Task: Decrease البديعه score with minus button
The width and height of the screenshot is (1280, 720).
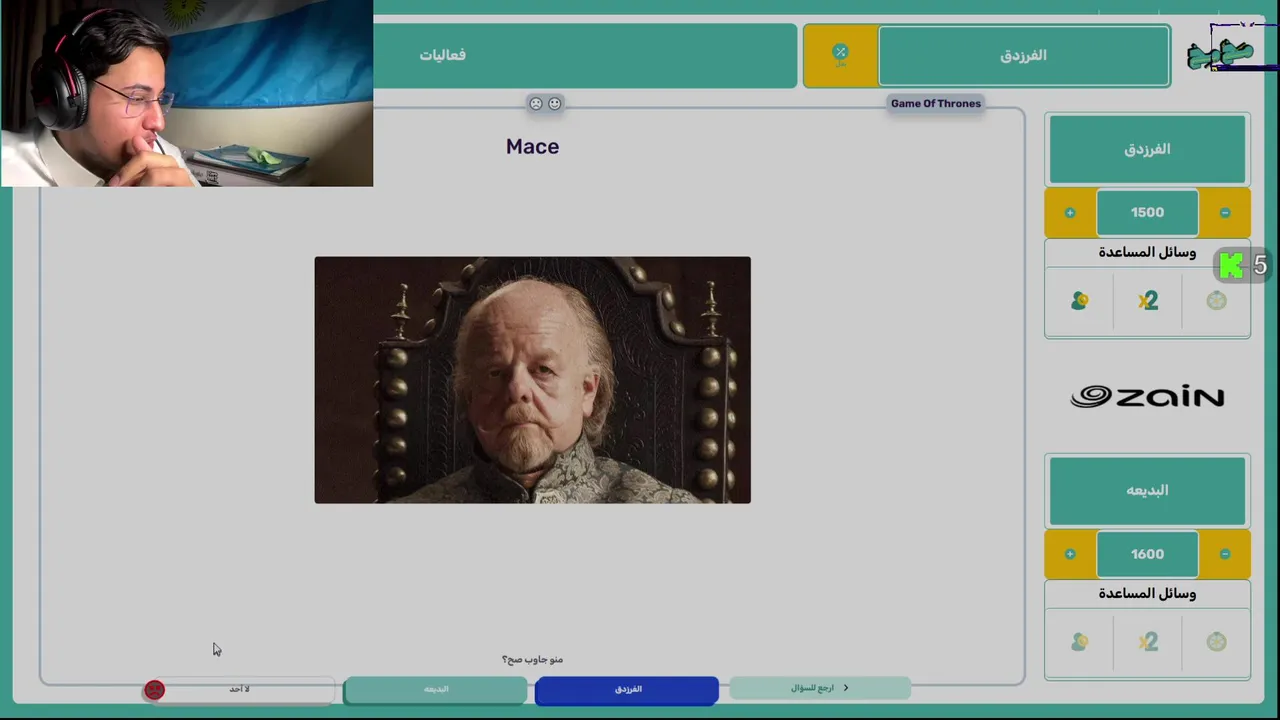Action: click(x=1225, y=554)
